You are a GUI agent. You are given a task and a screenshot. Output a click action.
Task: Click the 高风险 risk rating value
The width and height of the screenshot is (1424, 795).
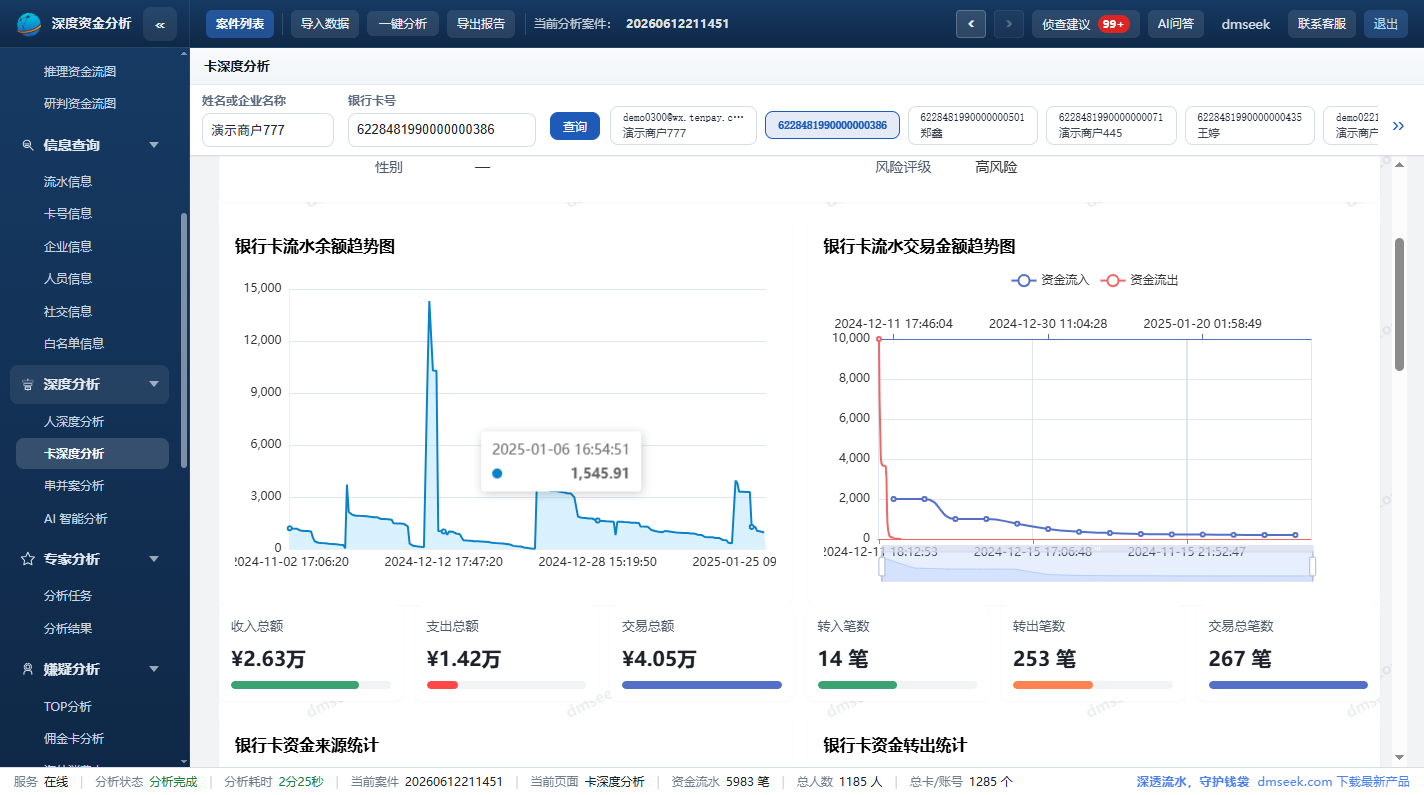996,168
